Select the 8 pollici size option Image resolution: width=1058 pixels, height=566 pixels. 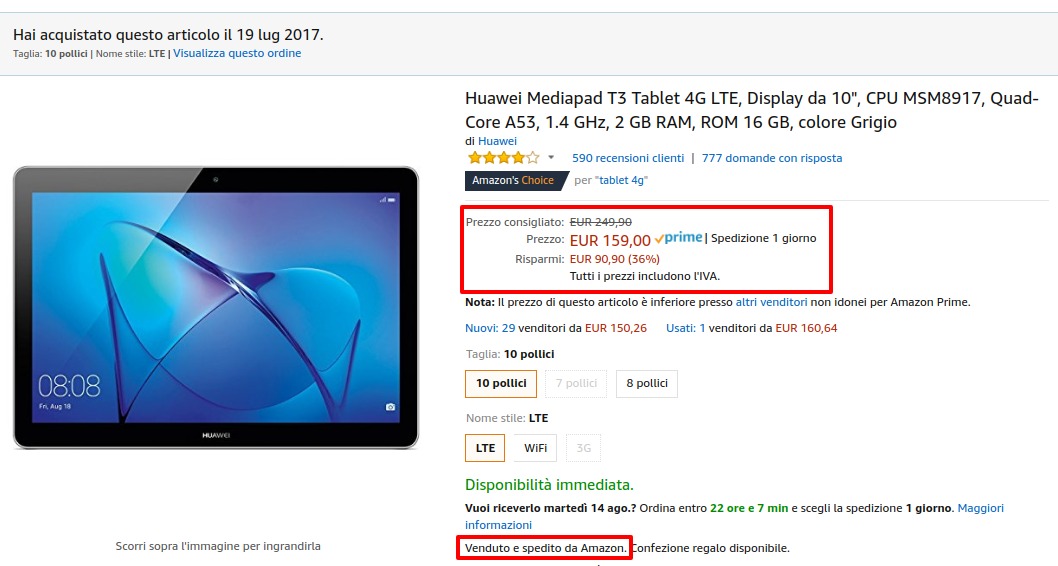click(646, 383)
